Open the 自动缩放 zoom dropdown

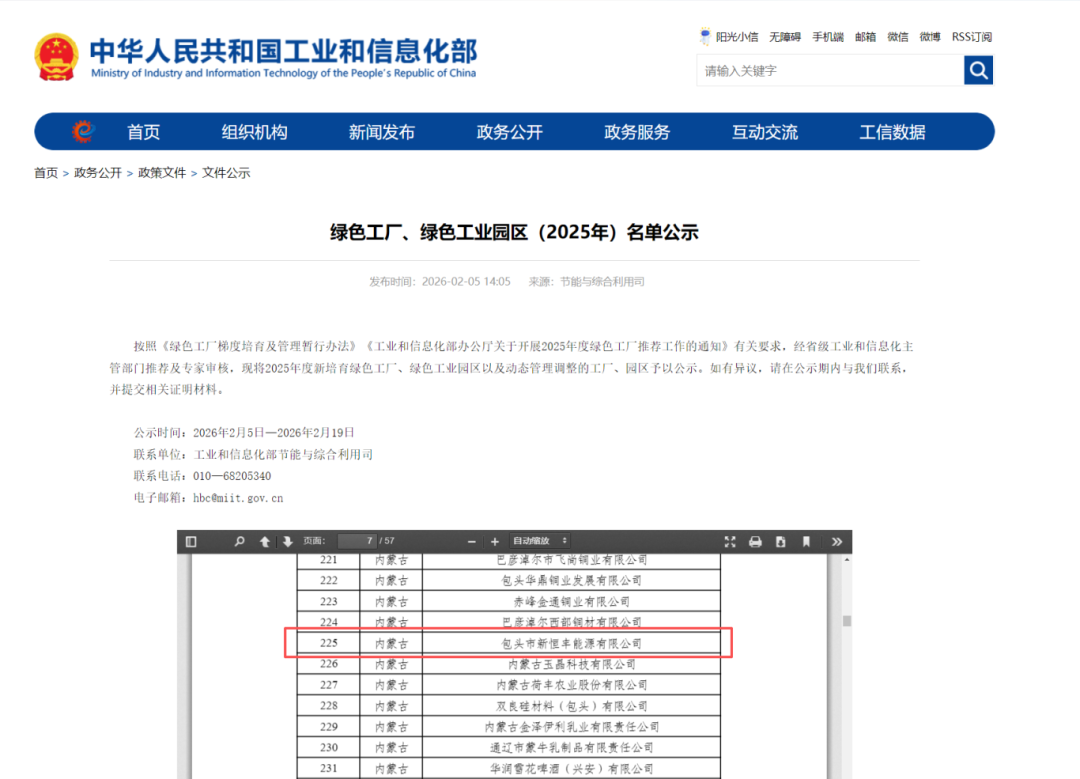pos(539,542)
